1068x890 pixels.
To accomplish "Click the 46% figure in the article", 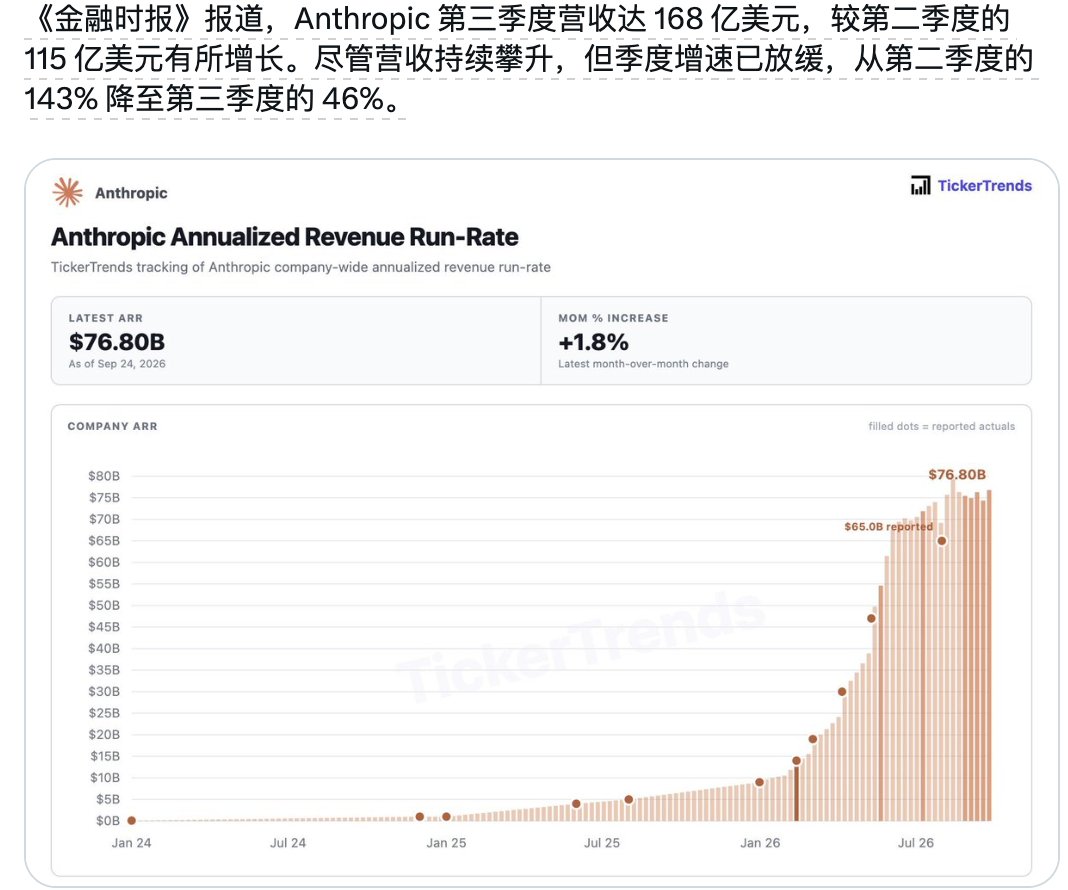I will (x=353, y=99).
